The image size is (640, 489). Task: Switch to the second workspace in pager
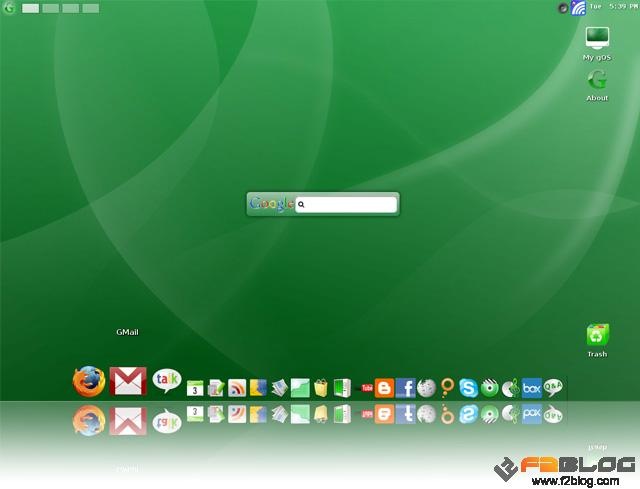coord(51,8)
